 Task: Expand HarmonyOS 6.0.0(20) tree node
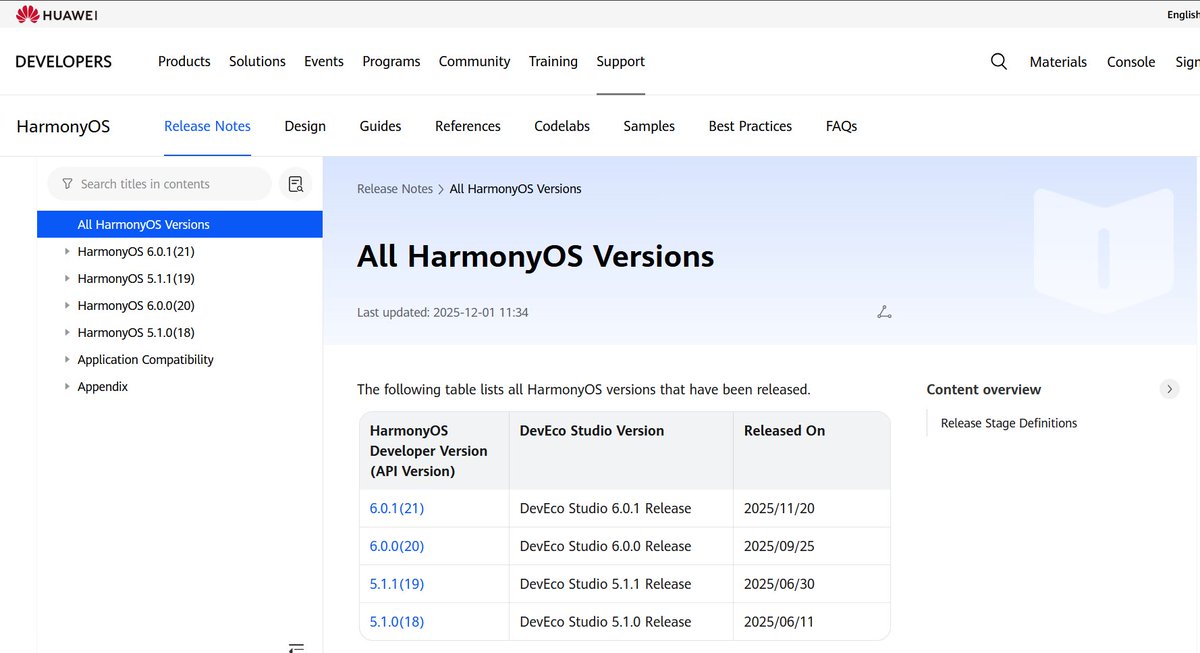coord(67,305)
